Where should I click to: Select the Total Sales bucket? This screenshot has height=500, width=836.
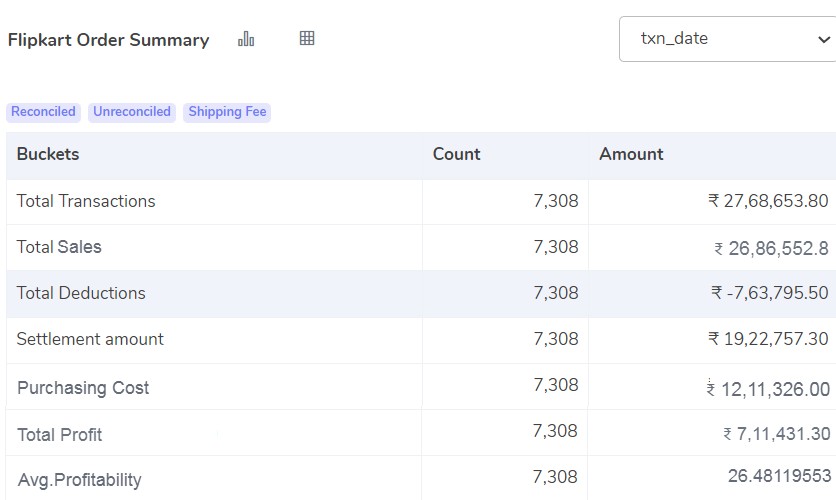tap(59, 247)
